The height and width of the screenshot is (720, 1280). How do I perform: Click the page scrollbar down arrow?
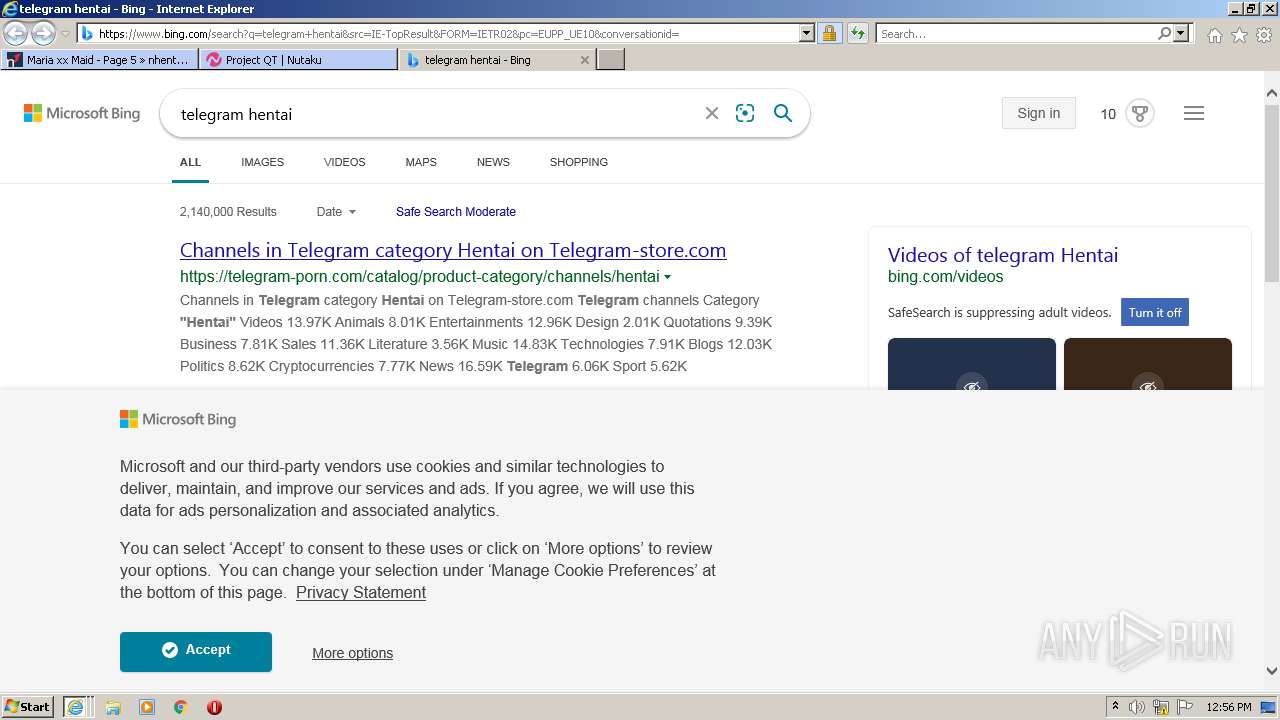tap(1271, 672)
